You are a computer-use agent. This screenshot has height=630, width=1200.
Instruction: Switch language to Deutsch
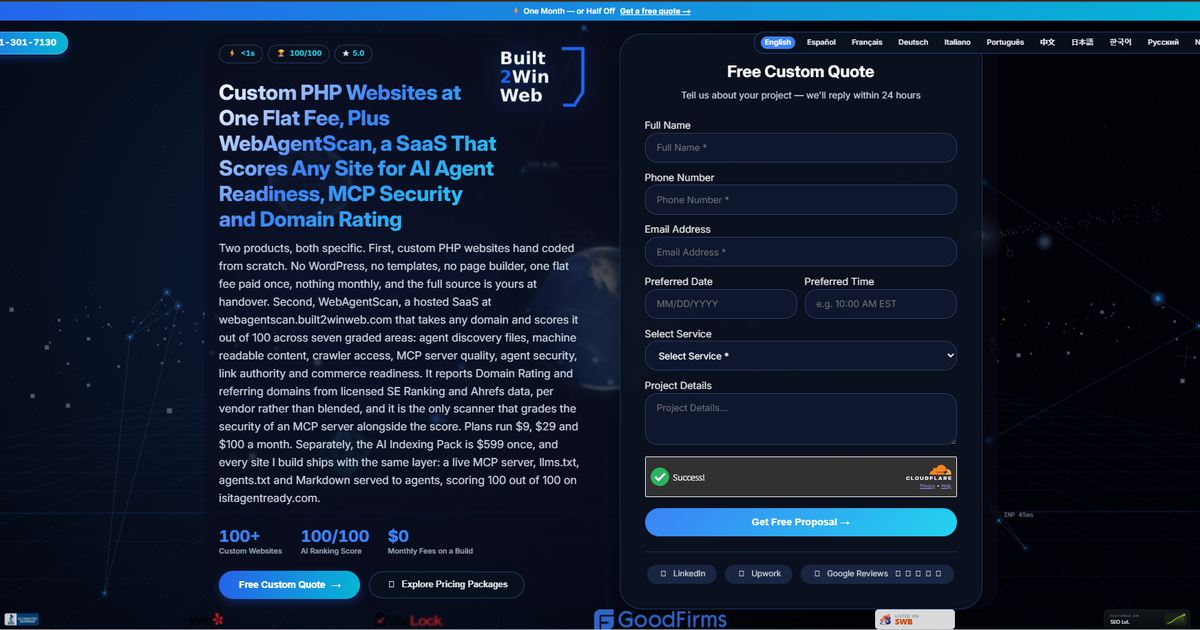click(913, 42)
